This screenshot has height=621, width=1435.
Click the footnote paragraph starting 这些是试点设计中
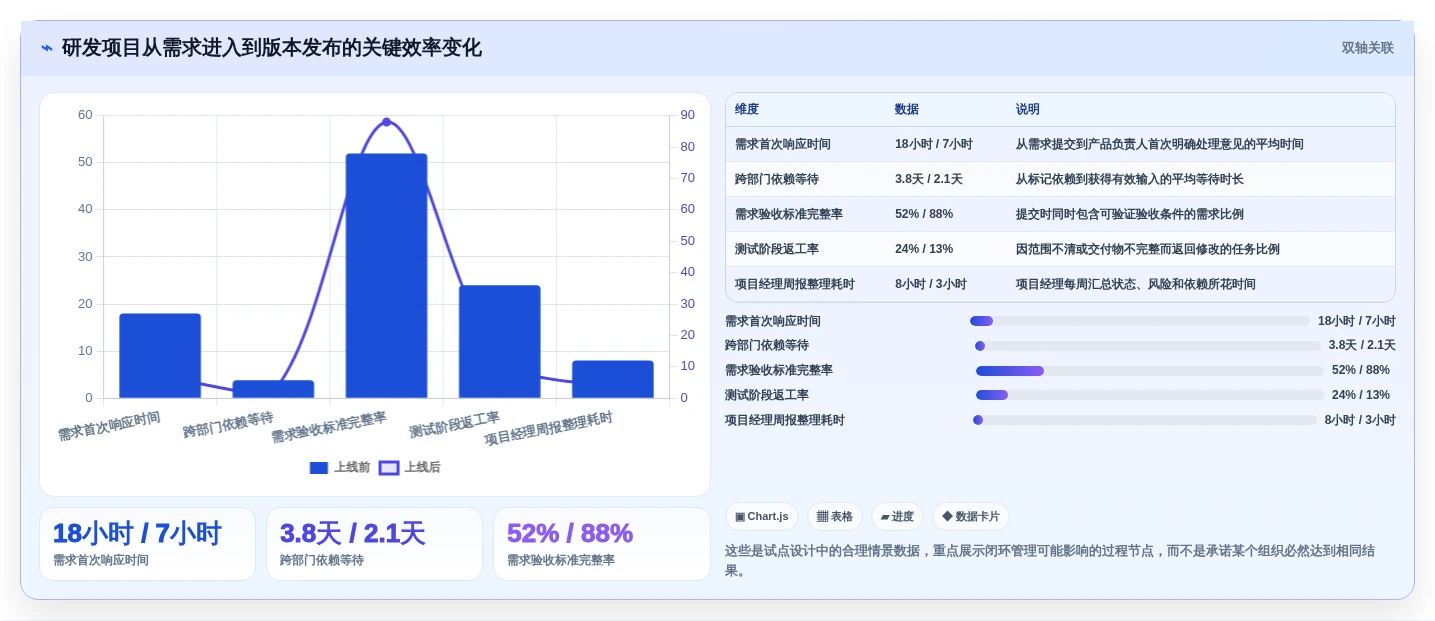[x=1050, y=561]
